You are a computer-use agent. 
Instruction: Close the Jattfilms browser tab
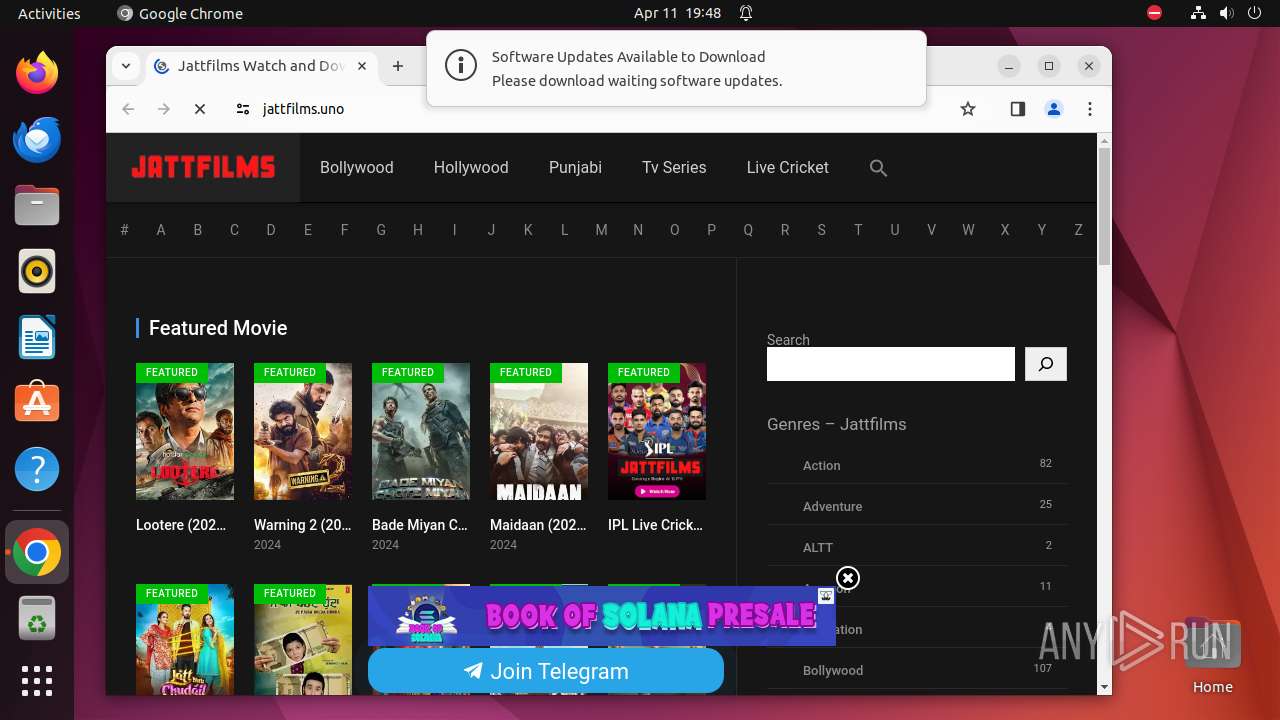click(362, 66)
